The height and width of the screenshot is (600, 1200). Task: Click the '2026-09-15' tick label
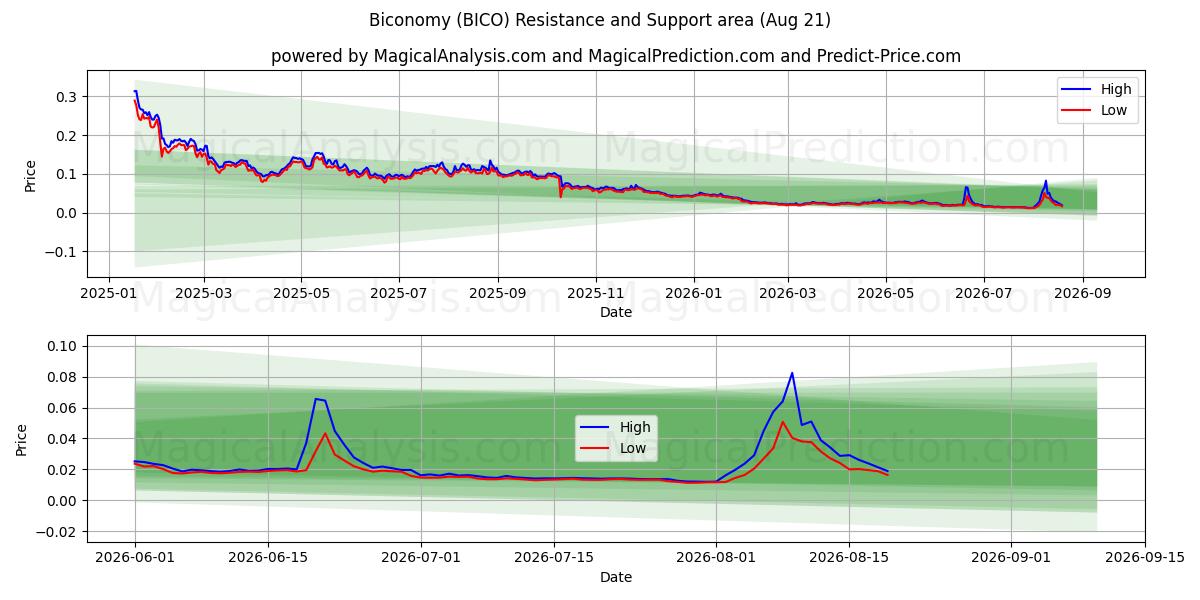point(1144,559)
